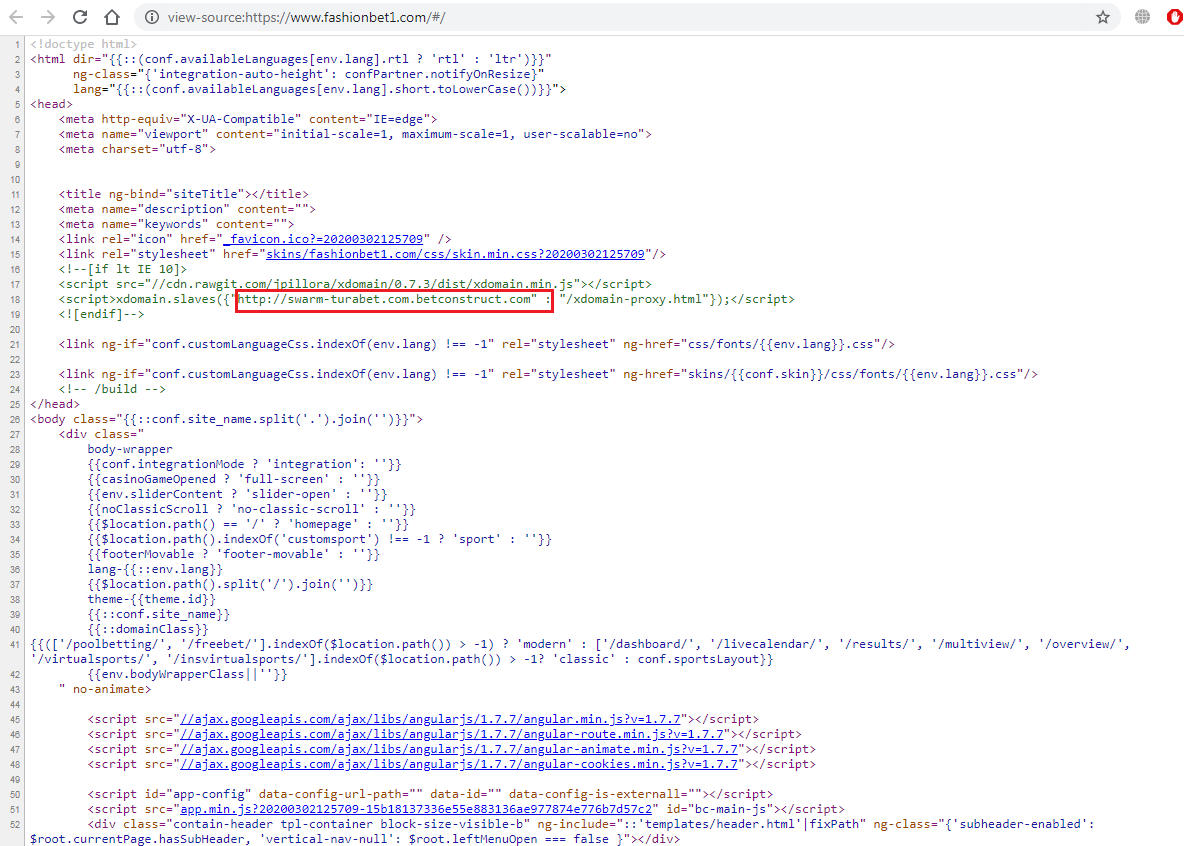Open the red extension icon

1175,17
